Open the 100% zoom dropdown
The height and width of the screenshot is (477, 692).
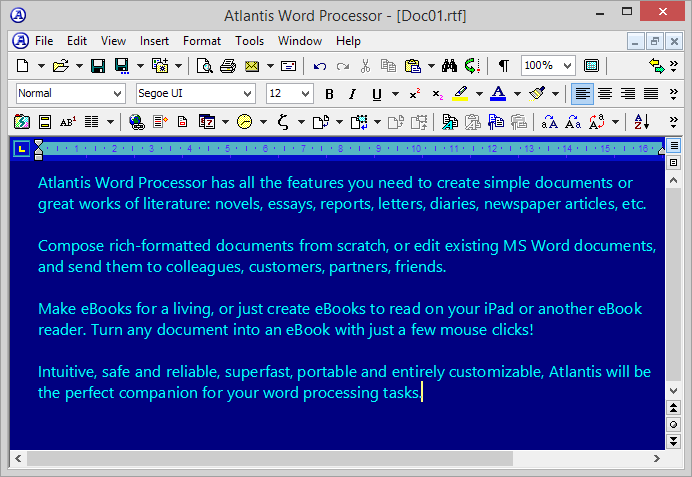pyautogui.click(x=567, y=66)
